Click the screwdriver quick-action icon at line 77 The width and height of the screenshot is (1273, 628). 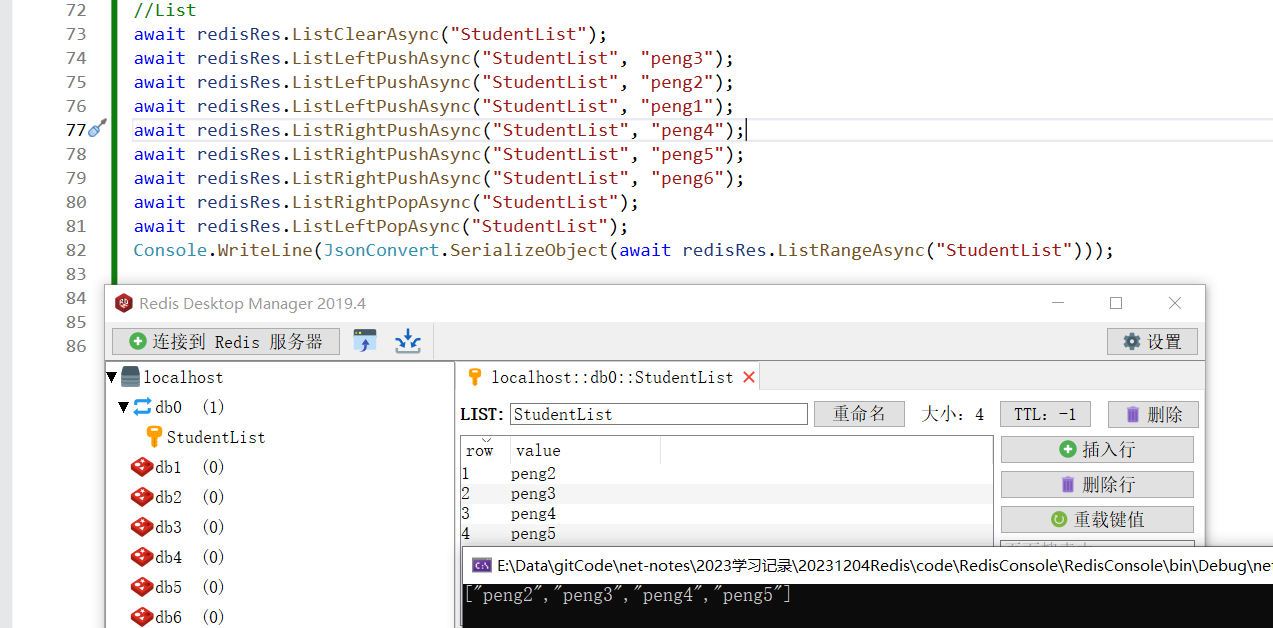pyautogui.click(x=98, y=129)
